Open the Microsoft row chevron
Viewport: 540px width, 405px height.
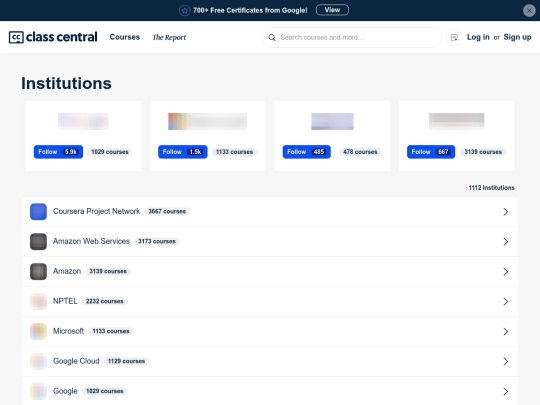point(506,332)
